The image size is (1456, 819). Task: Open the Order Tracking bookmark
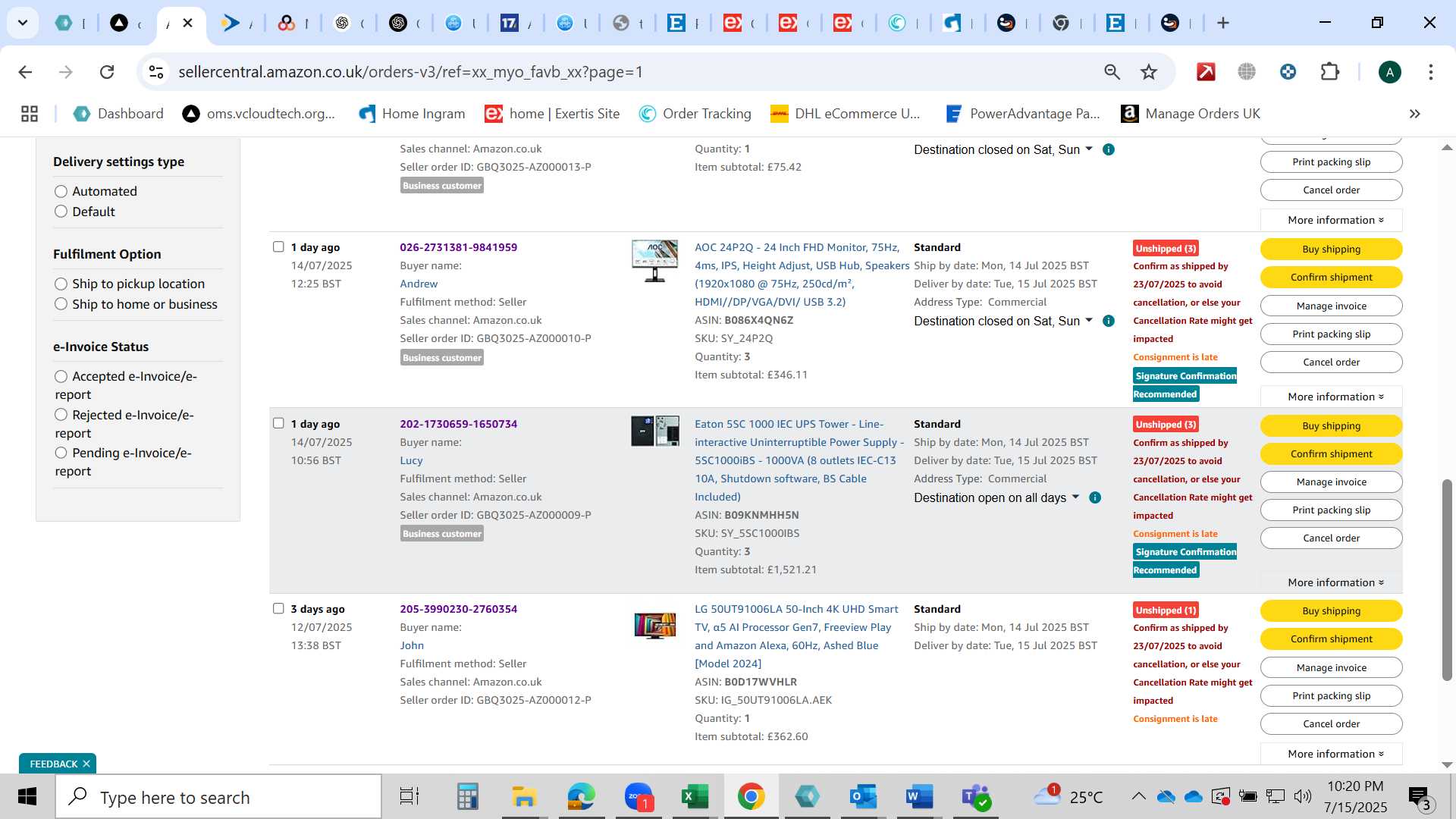695,114
